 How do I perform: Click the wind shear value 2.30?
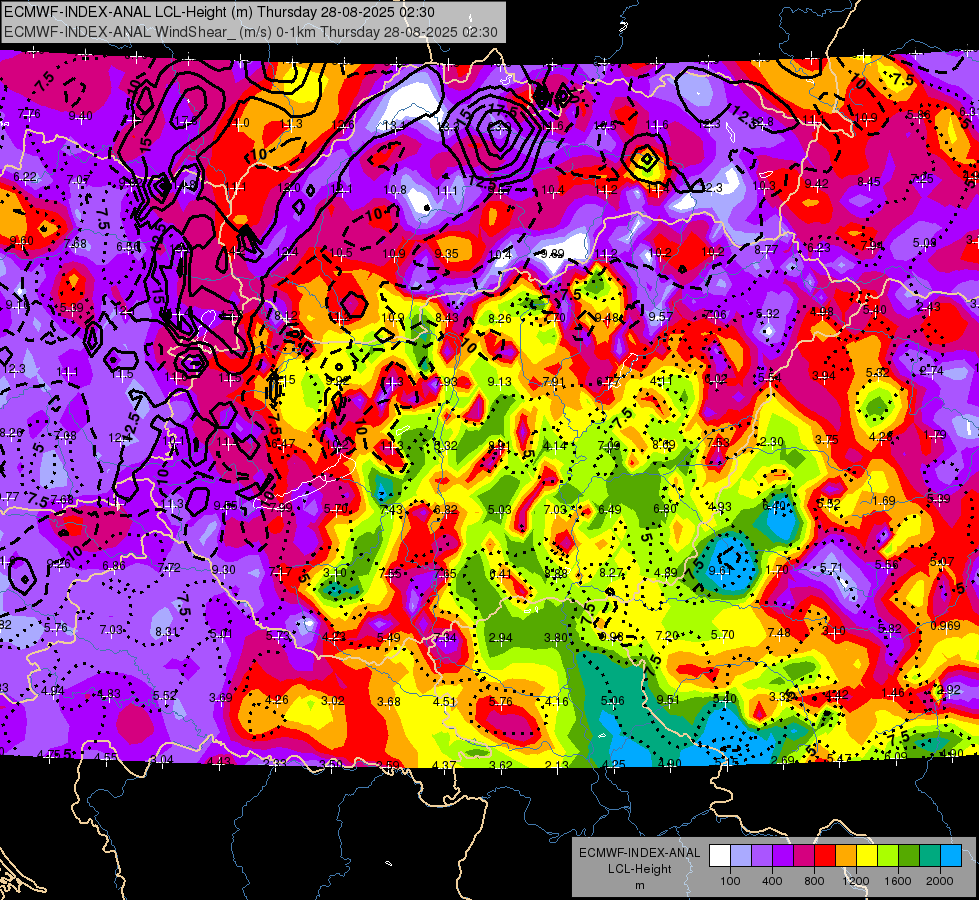coord(772,442)
